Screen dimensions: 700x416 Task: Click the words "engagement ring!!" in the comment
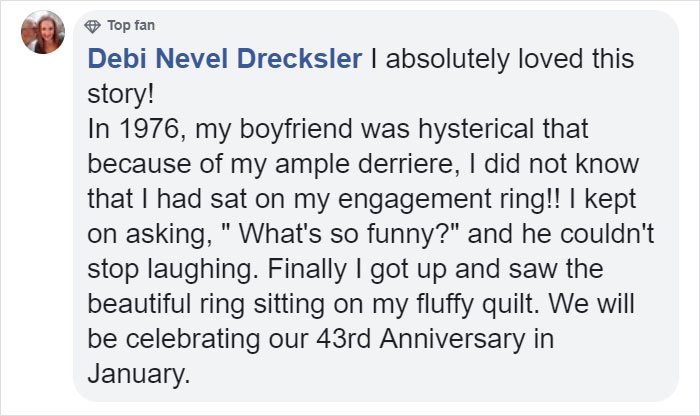click(449, 199)
